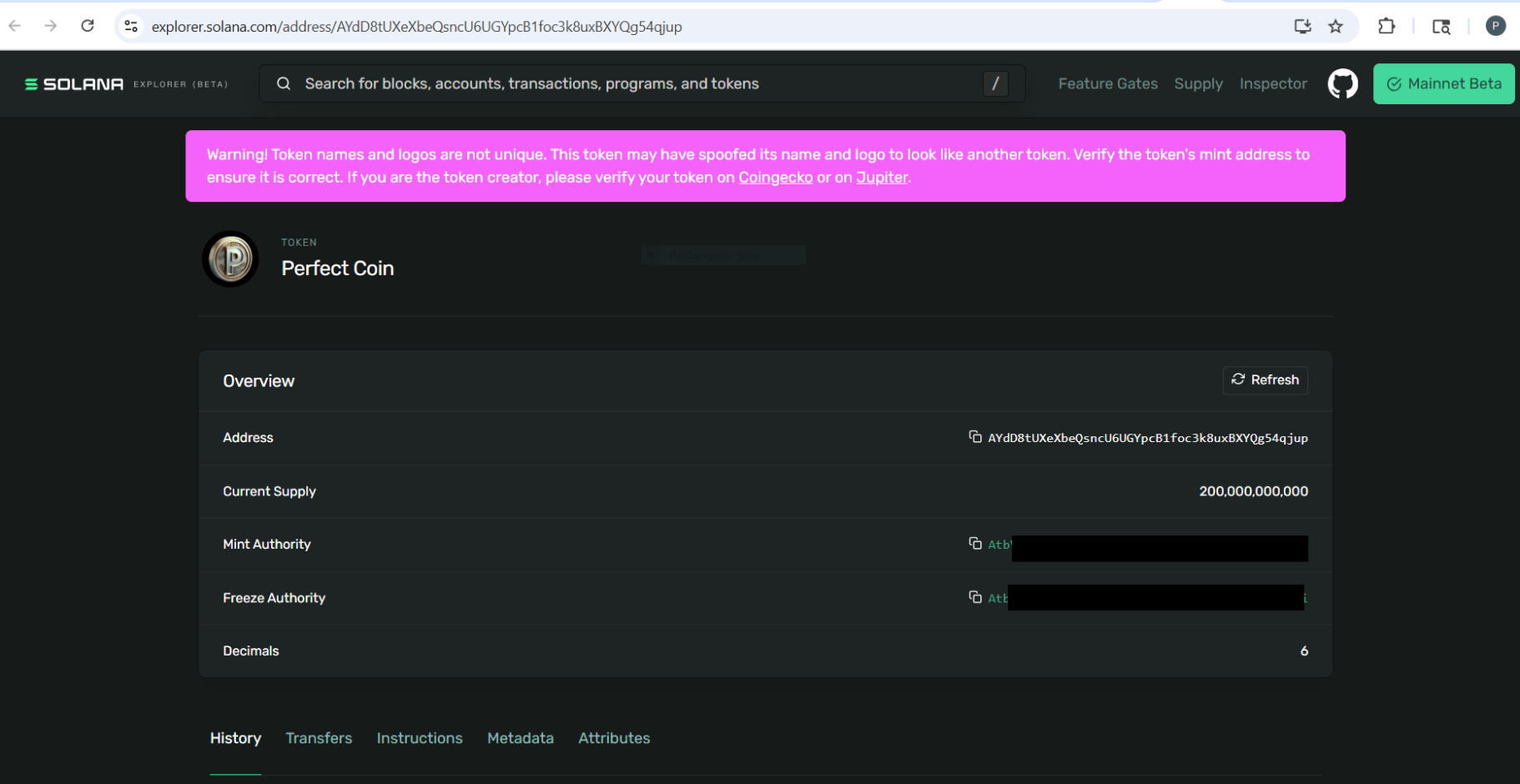Switch to the Transfers tab
This screenshot has height=784, width=1520.
click(x=319, y=738)
